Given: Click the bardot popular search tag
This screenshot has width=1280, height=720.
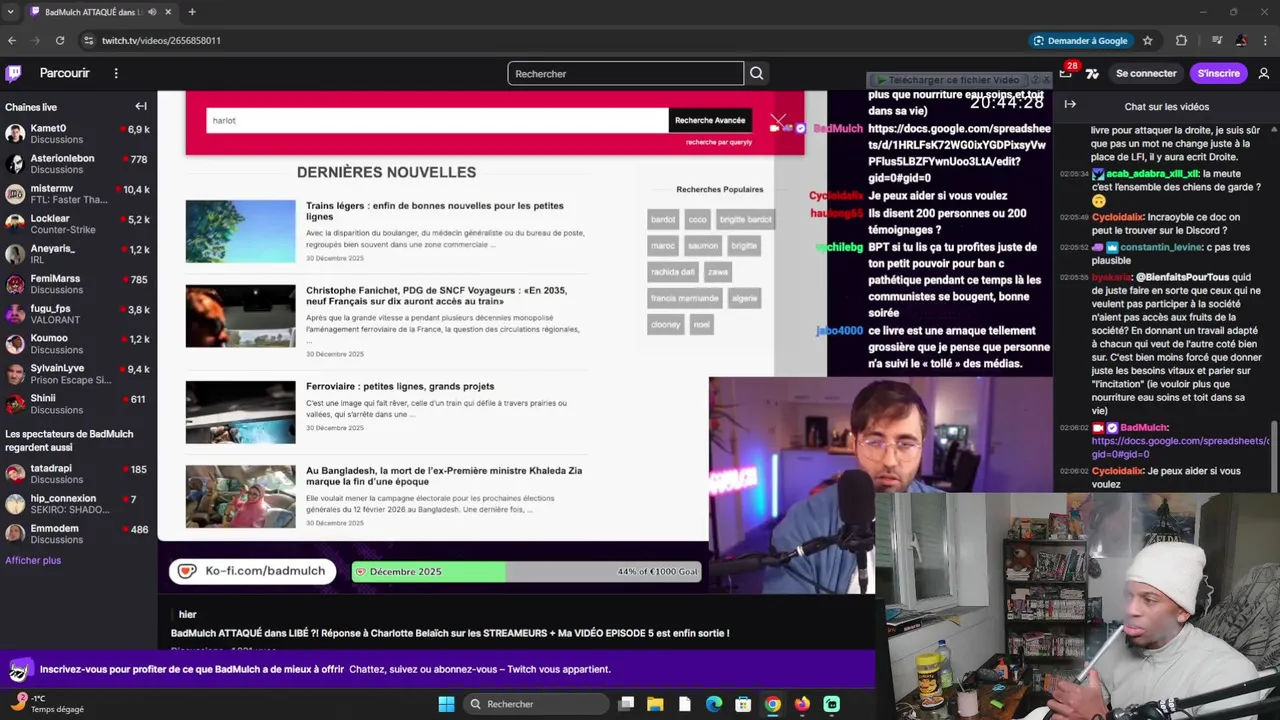Looking at the screenshot, I should coord(663,219).
